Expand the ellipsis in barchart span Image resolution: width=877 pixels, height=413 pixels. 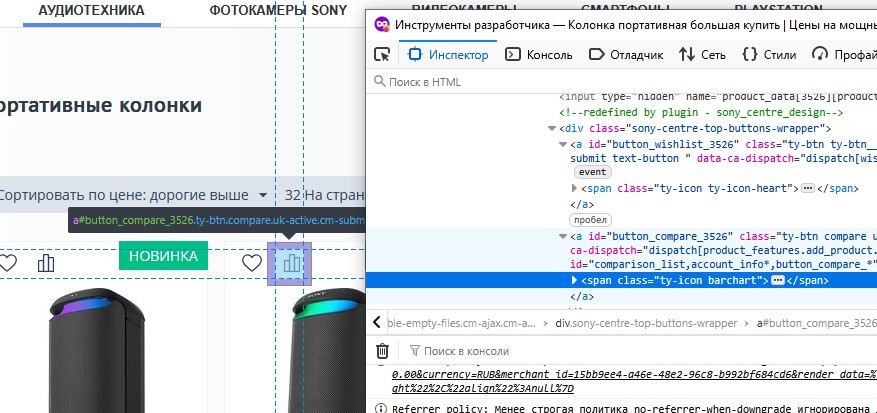coord(778,281)
